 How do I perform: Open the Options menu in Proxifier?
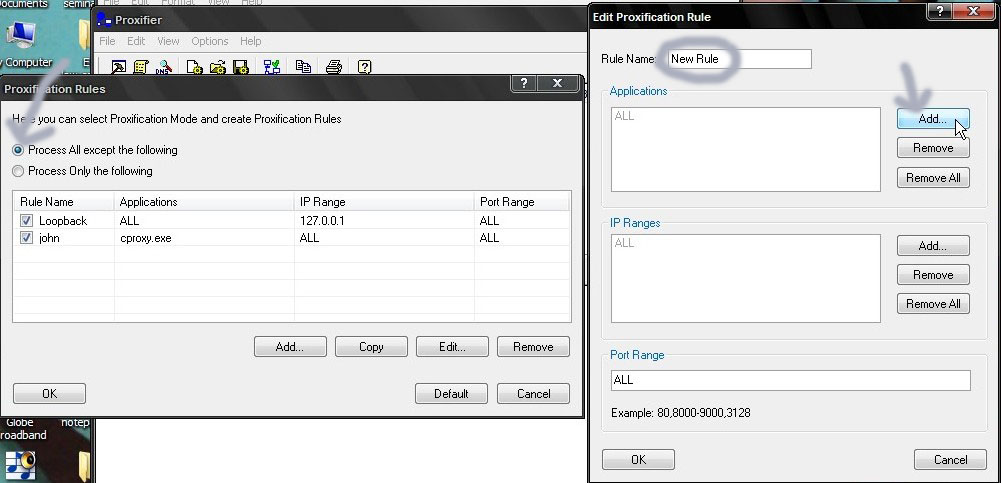coord(210,41)
